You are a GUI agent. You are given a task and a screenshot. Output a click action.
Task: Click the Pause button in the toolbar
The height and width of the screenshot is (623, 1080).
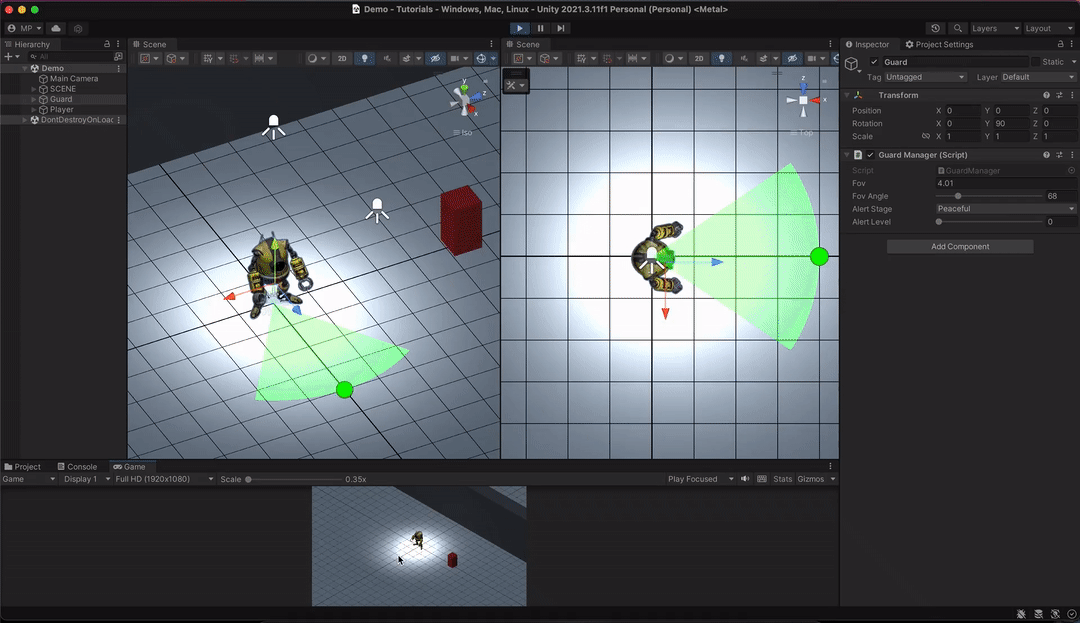click(540, 28)
